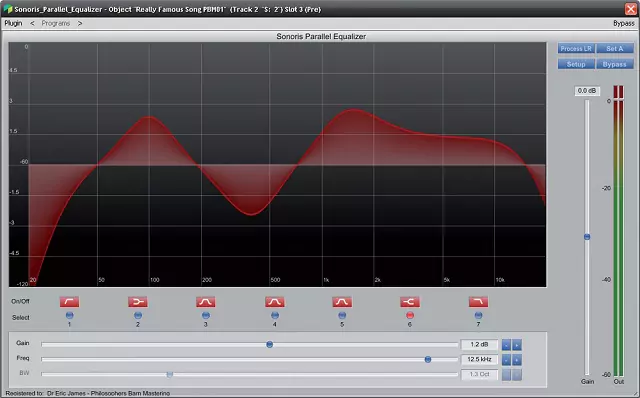Go to next program with > arrow
Screen dimensions: 640x398
point(80,23)
